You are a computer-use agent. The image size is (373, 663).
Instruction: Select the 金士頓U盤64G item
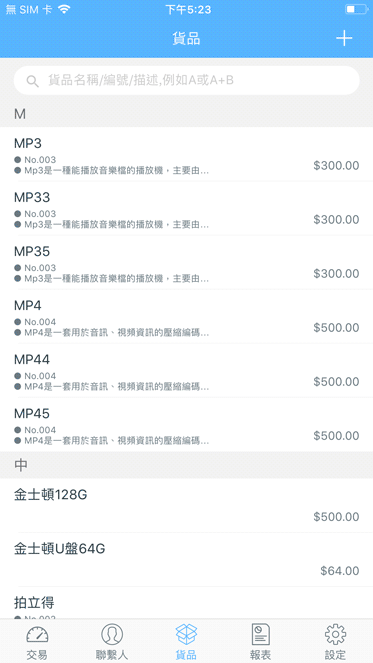point(186,560)
